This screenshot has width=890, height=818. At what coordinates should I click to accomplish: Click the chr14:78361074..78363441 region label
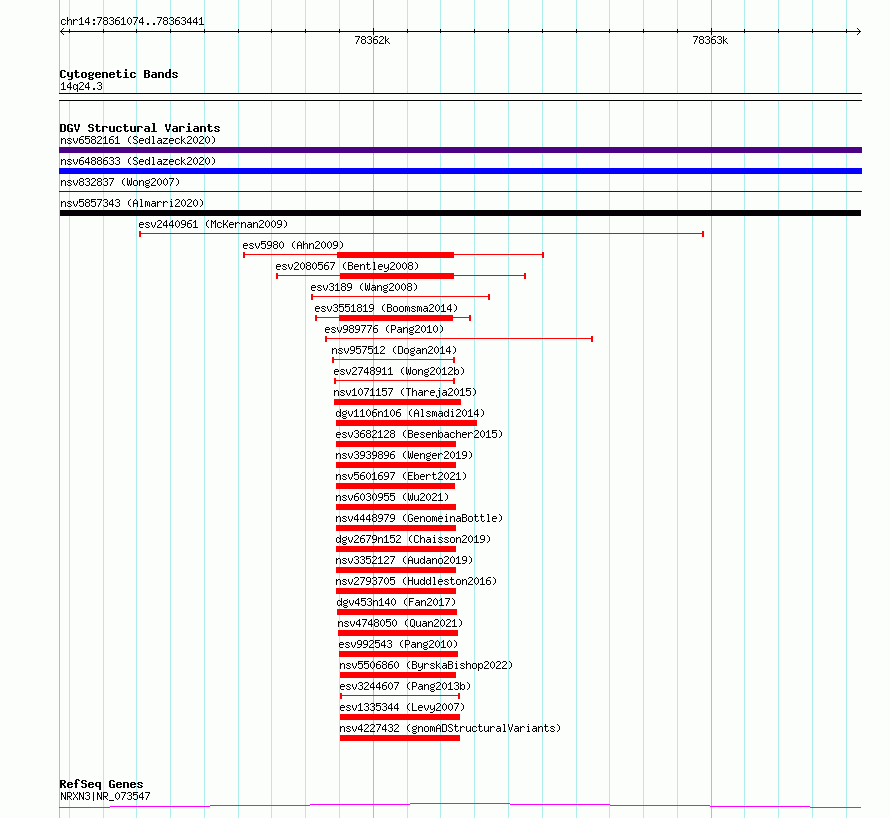[x=132, y=22]
